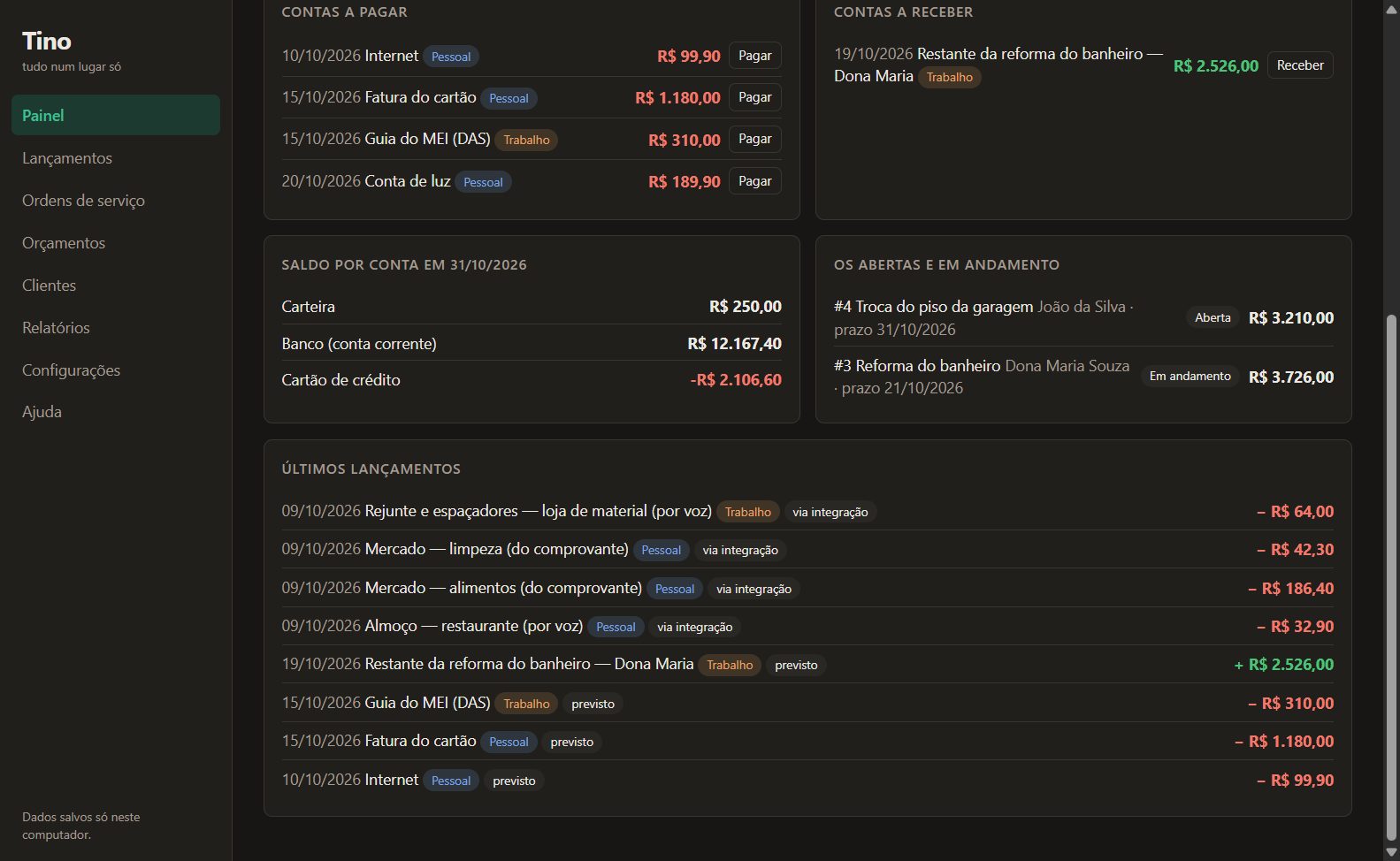Click the scrollbar down arrow
The image size is (1400, 861).
[1392, 853]
